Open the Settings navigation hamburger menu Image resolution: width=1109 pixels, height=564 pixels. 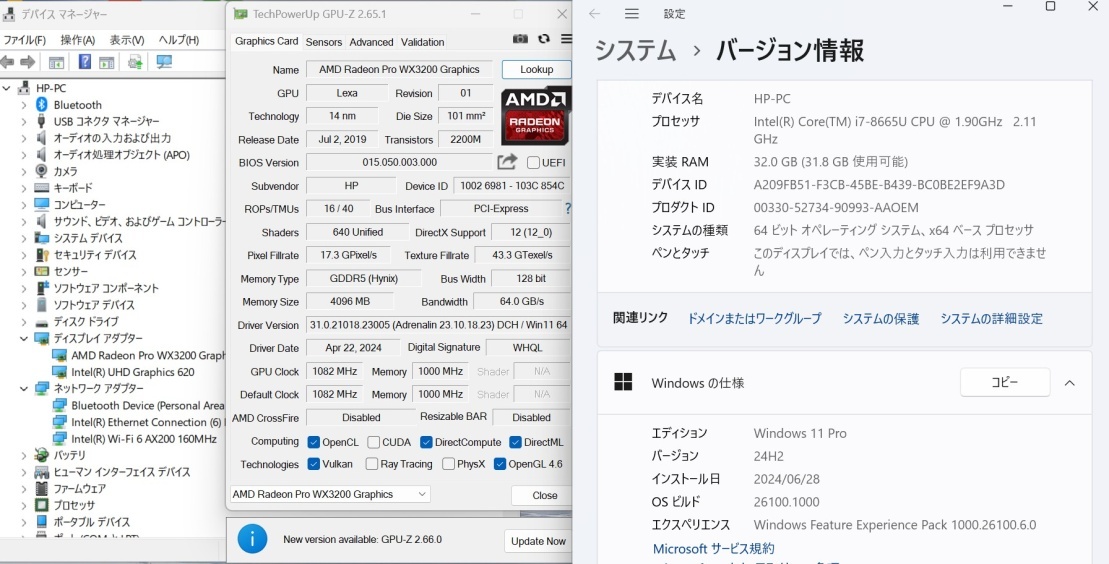(632, 13)
